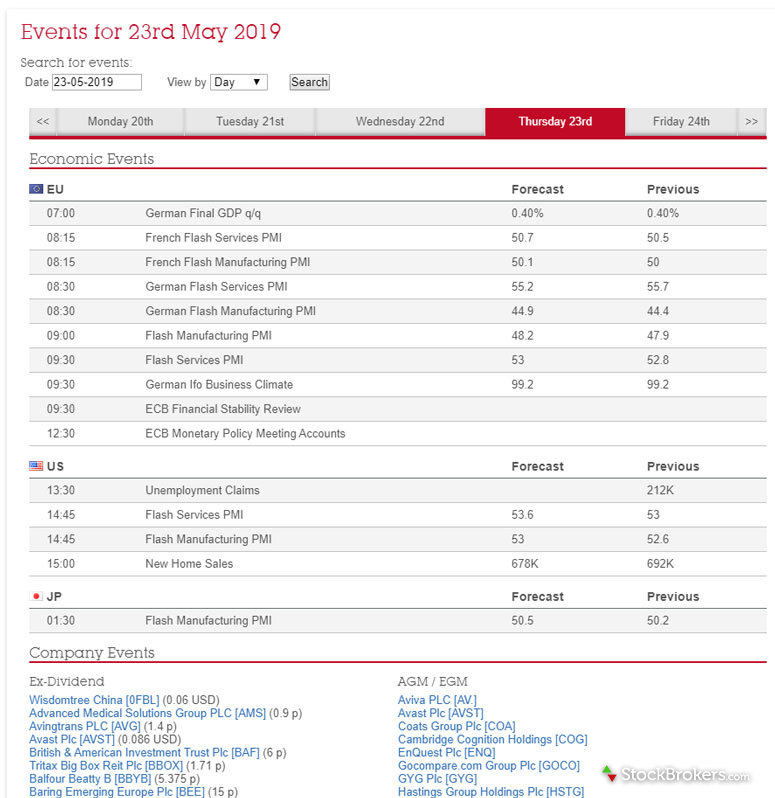
Task: Open Hastings Group Holdings Plc link
Action: [x=491, y=792]
